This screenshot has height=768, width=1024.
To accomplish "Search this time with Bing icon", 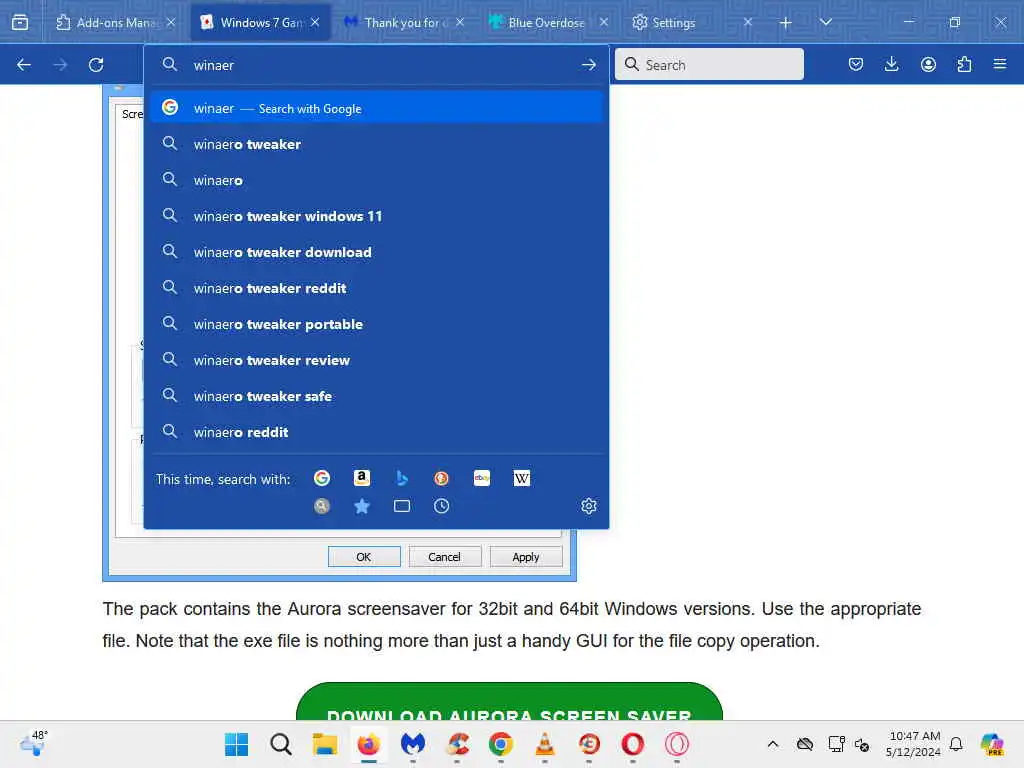I will pyautogui.click(x=402, y=478).
